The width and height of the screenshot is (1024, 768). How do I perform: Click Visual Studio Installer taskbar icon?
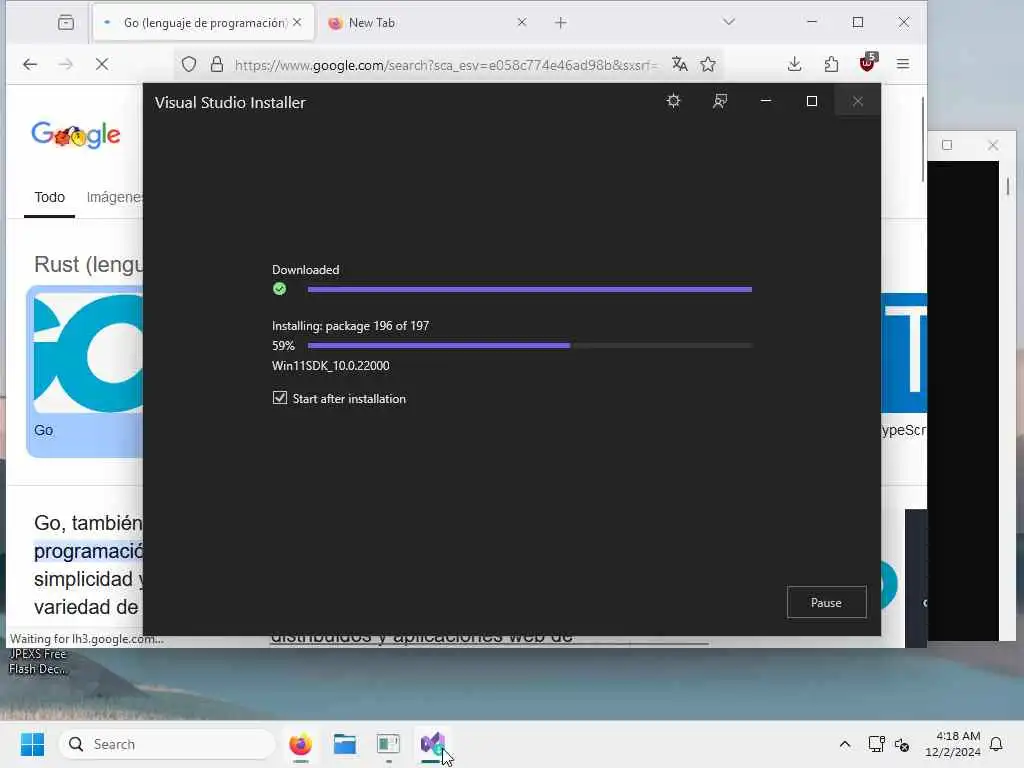pyautogui.click(x=432, y=744)
